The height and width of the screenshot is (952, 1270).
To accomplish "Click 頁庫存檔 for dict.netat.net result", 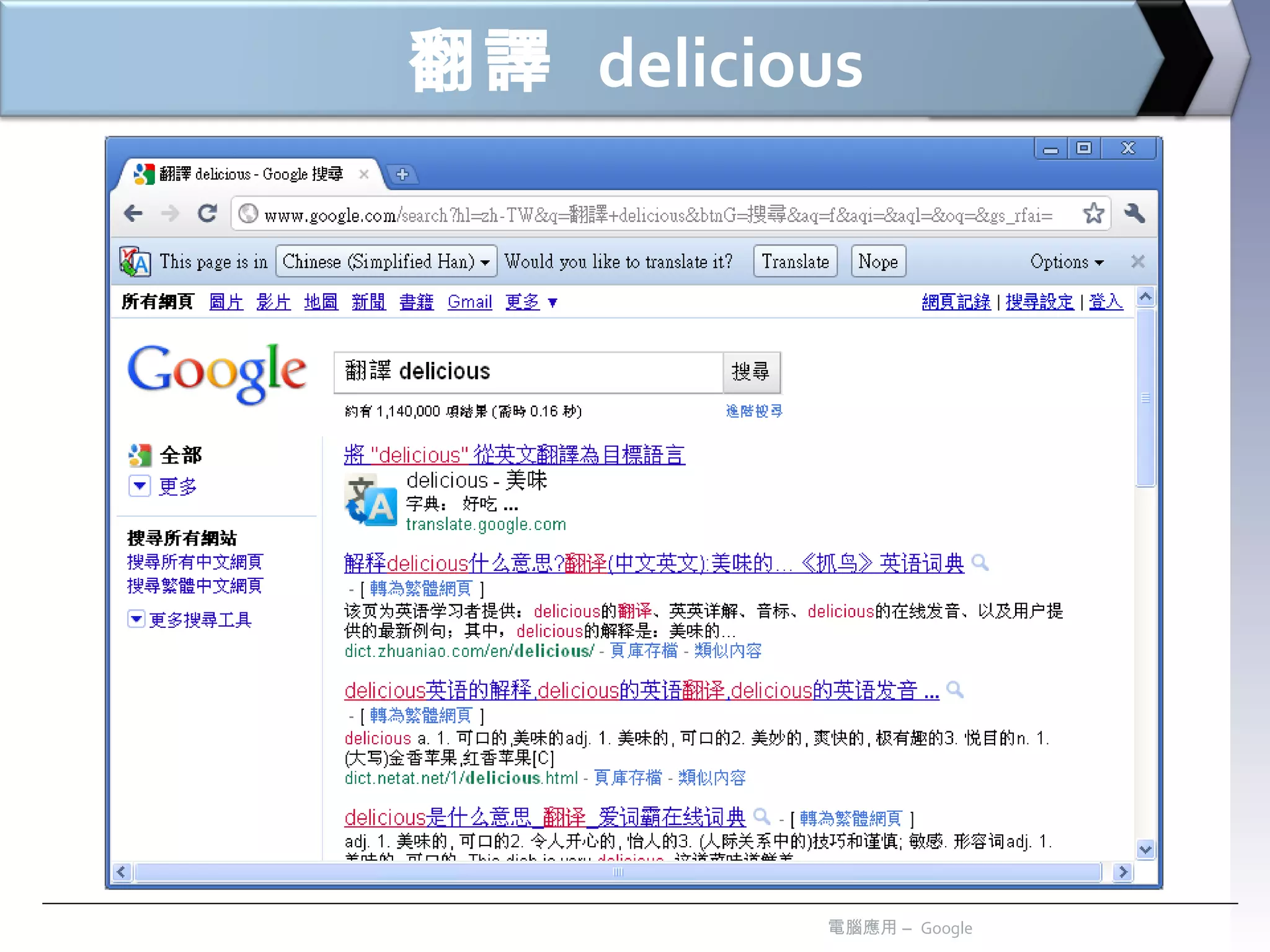I will point(628,778).
